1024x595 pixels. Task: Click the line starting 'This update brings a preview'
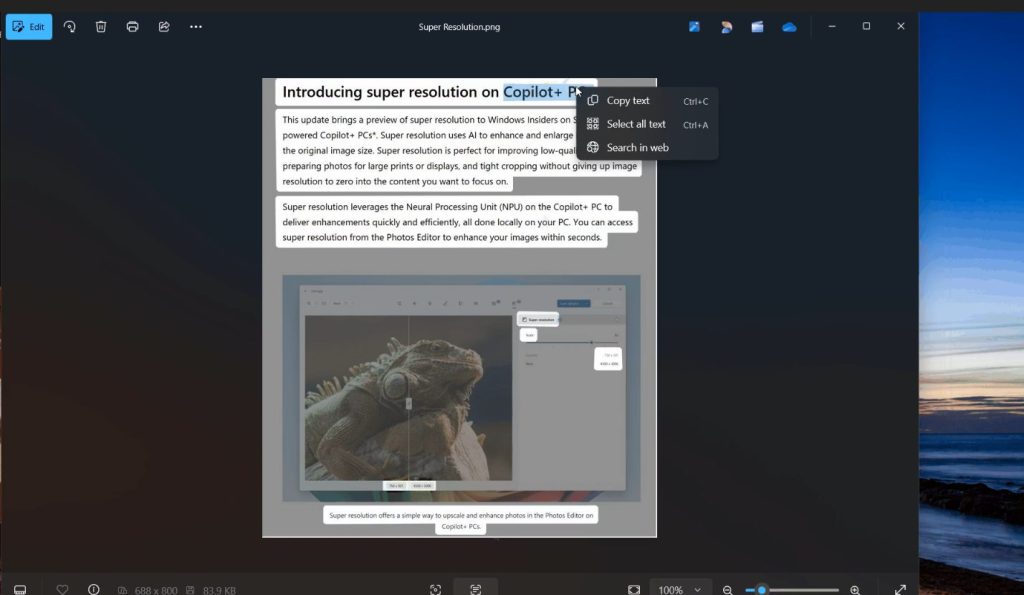[x=429, y=120]
